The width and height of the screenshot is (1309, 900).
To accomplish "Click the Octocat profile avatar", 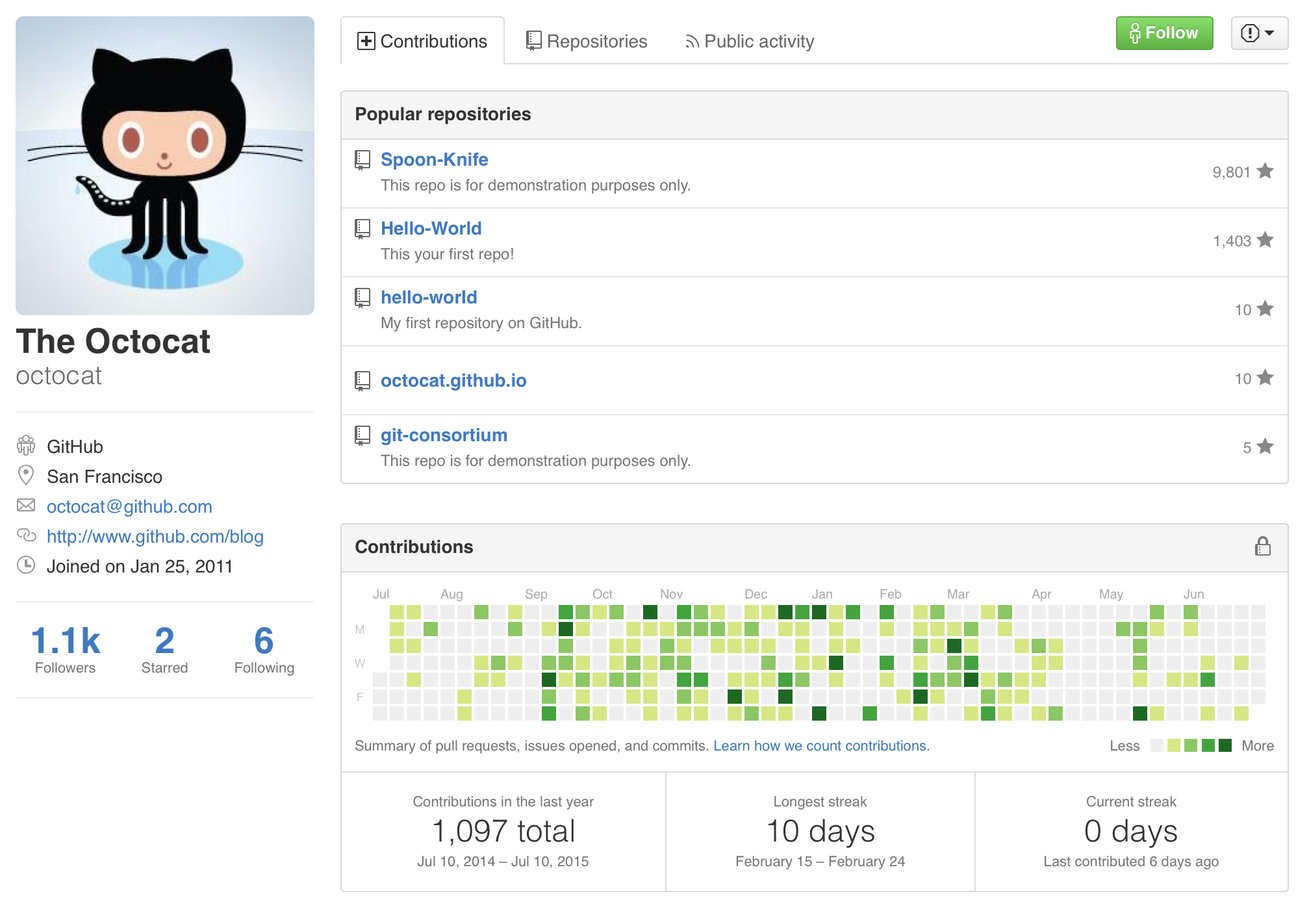I will [x=165, y=165].
